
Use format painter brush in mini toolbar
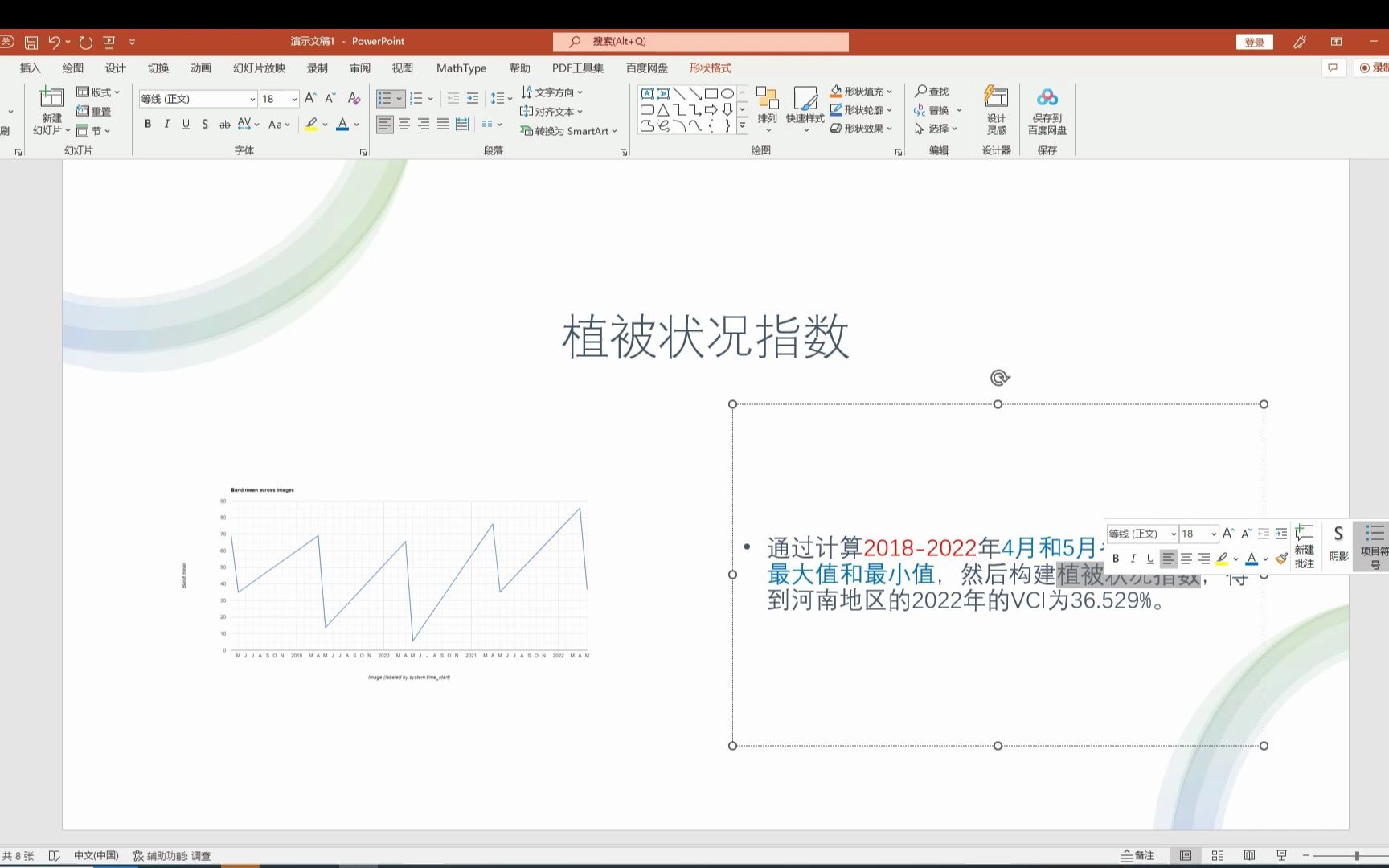[x=1281, y=559]
